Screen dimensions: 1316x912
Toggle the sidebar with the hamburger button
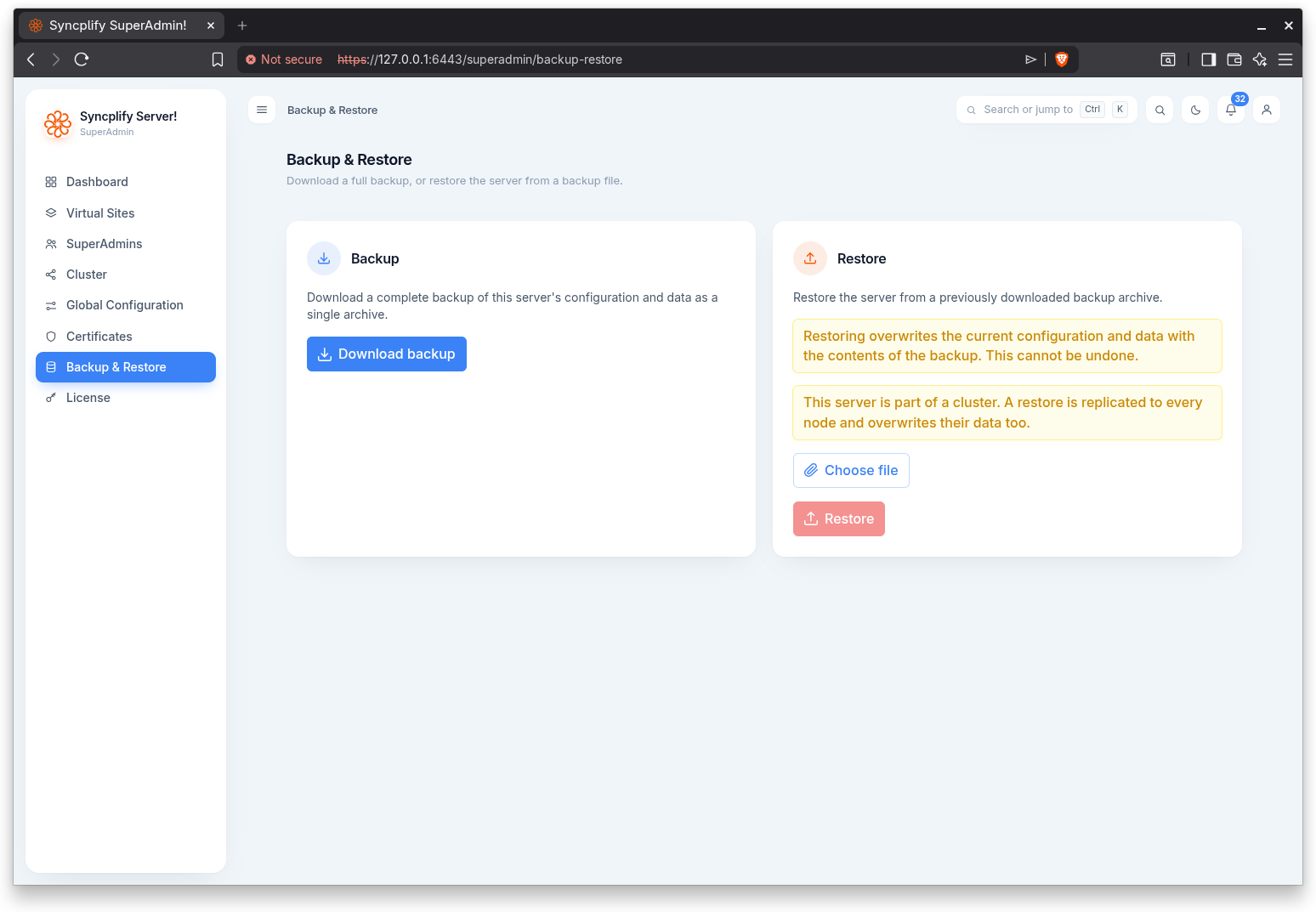coord(262,110)
